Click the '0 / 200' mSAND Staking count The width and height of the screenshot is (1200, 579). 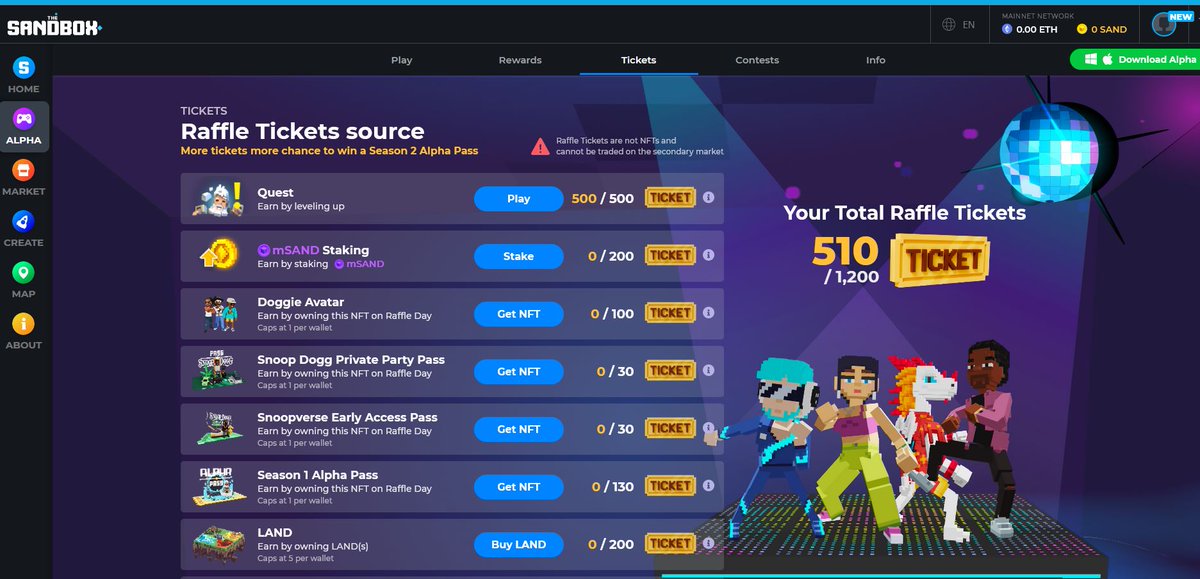pyautogui.click(x=611, y=256)
